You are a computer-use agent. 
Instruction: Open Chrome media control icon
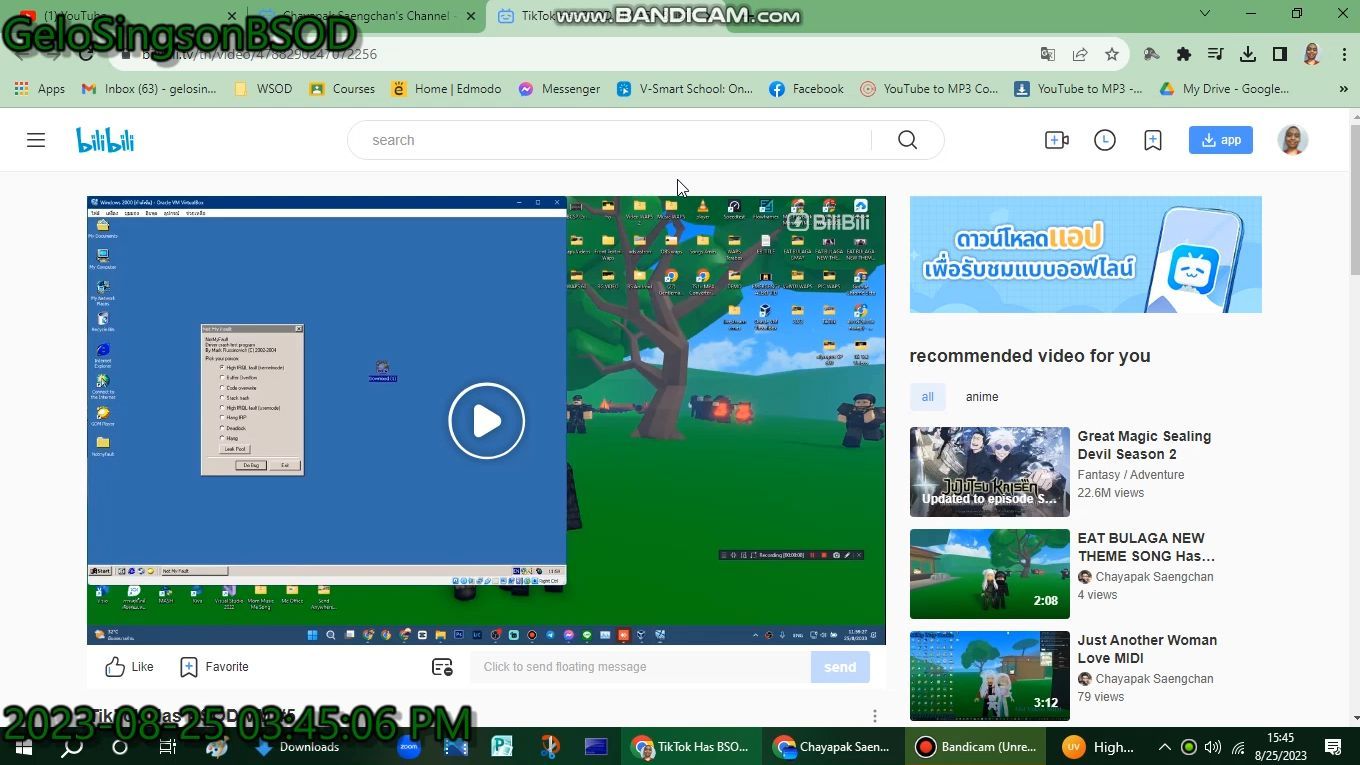[1215, 54]
